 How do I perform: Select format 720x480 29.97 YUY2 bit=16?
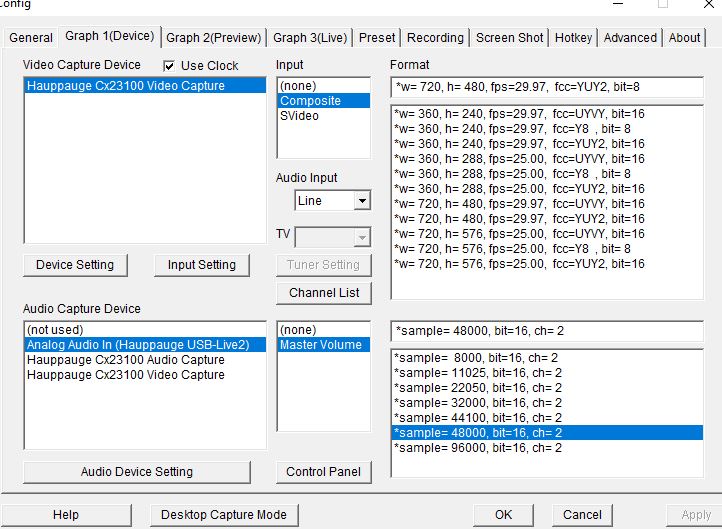pyautogui.click(x=547, y=219)
